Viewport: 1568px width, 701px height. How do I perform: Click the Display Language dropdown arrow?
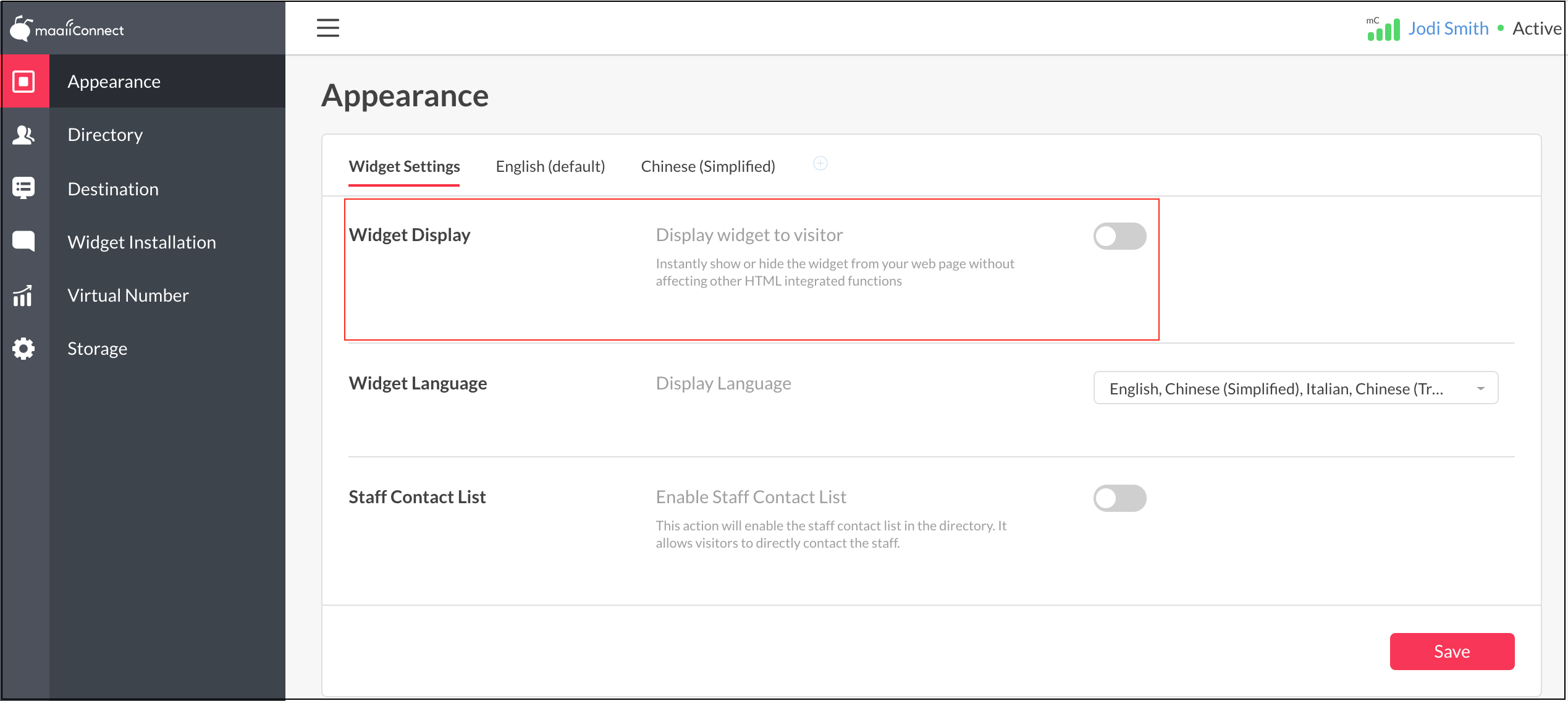(x=1480, y=388)
